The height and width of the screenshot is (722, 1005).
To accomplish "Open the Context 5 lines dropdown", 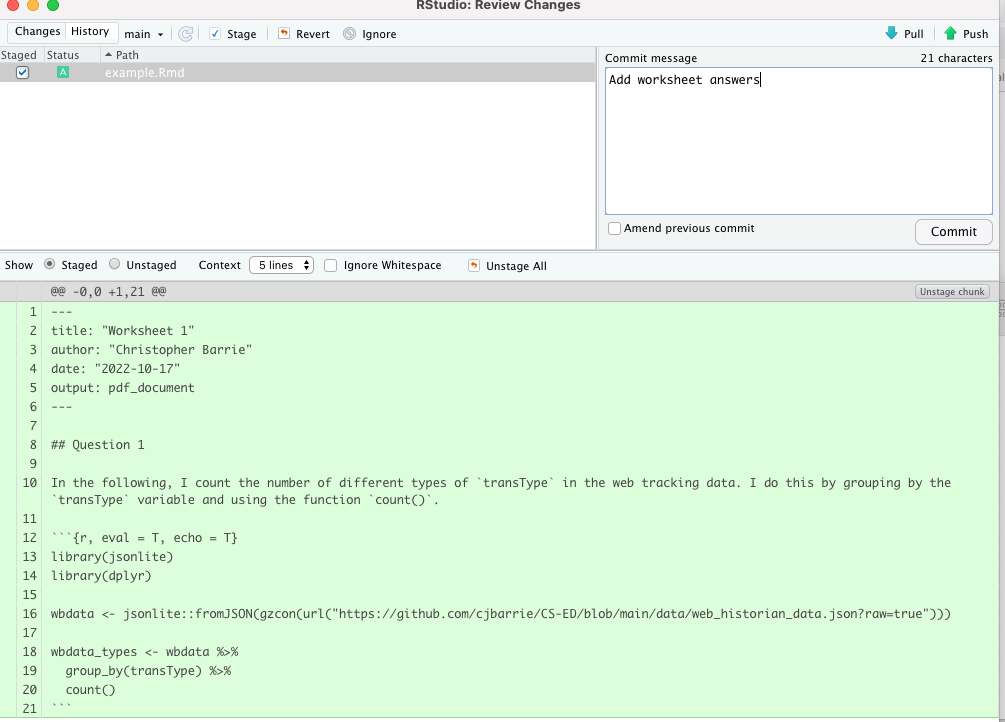I will pos(281,265).
